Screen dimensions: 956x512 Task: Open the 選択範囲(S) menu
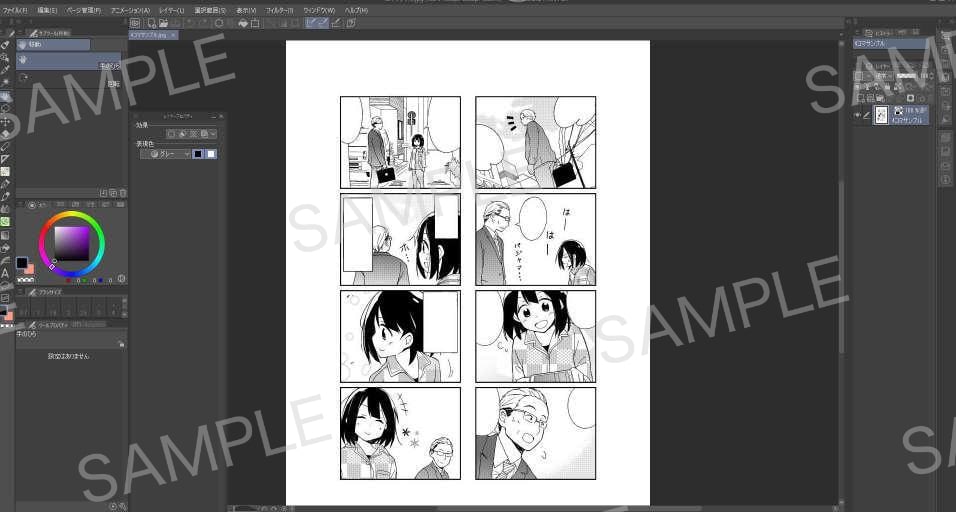pos(210,10)
